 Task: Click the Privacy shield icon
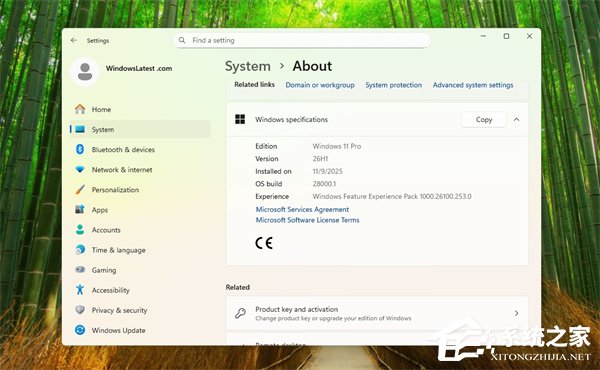pos(80,310)
